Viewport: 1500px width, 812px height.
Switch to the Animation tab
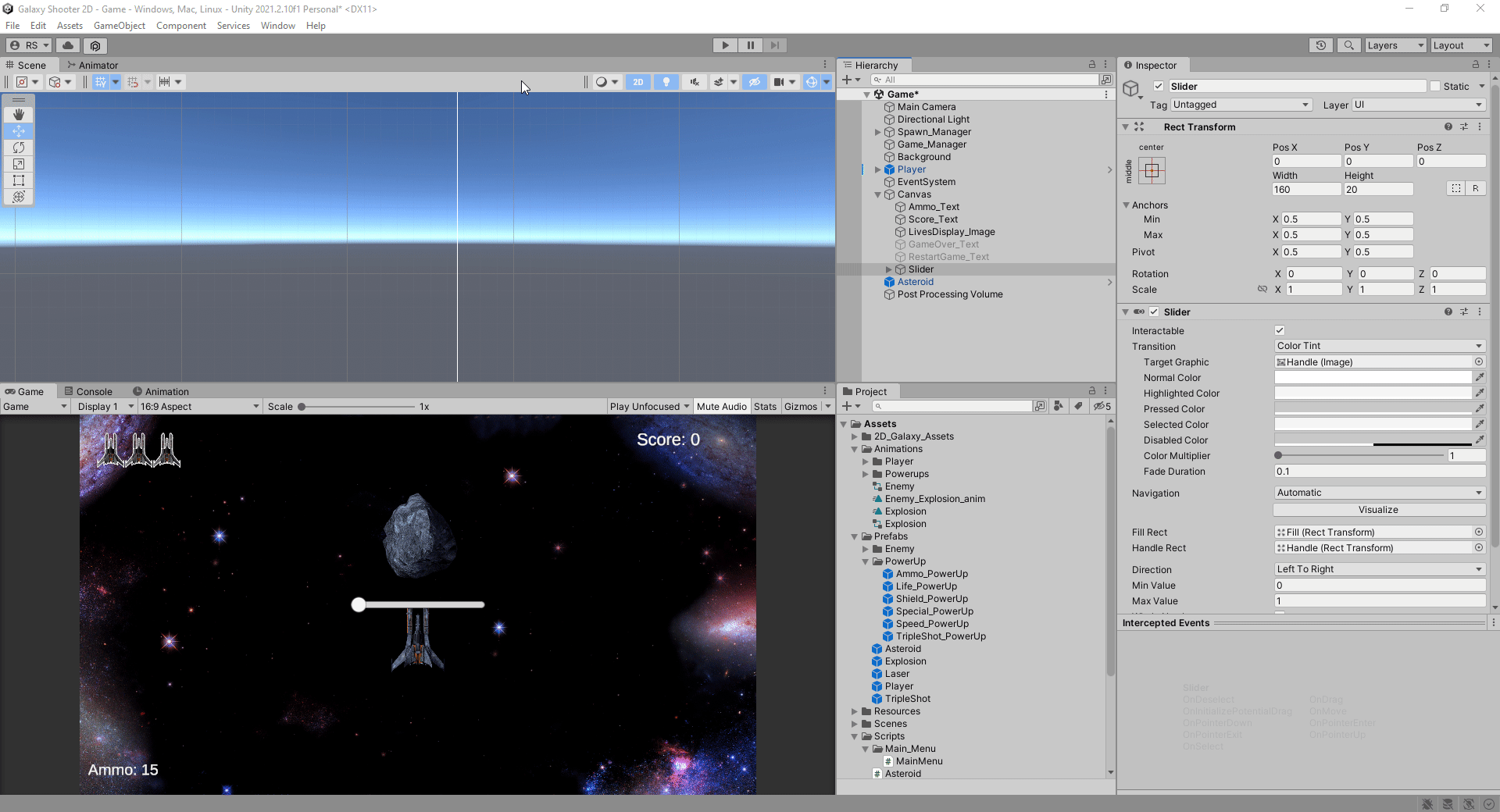[x=161, y=391]
